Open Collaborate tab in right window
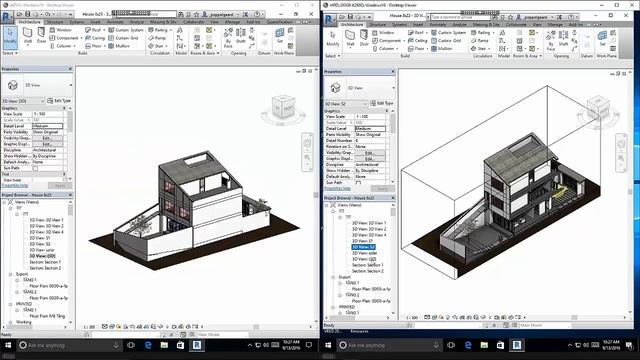640x360 pixels. (516, 24)
